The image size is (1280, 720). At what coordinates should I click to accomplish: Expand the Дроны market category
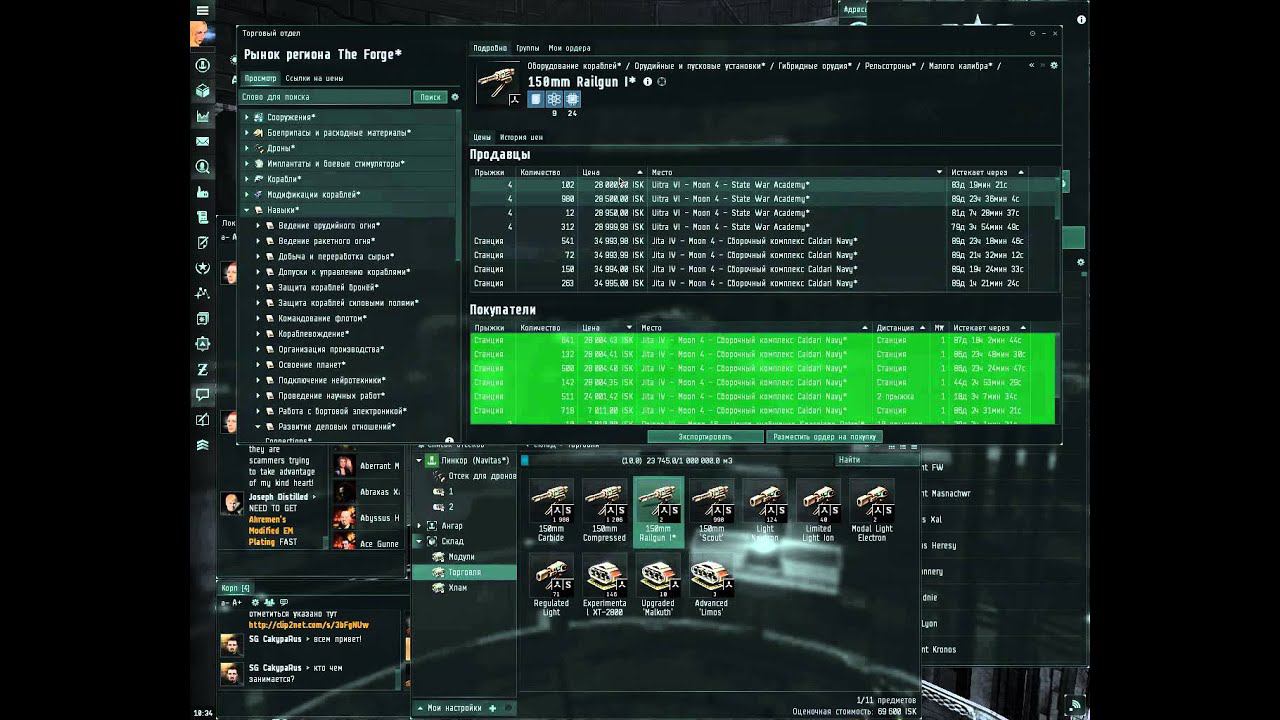click(x=247, y=148)
